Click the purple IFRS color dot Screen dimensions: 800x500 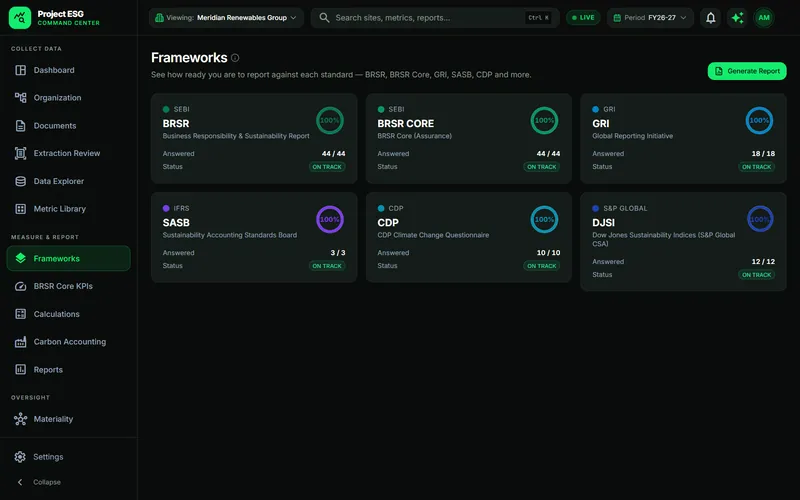166,208
